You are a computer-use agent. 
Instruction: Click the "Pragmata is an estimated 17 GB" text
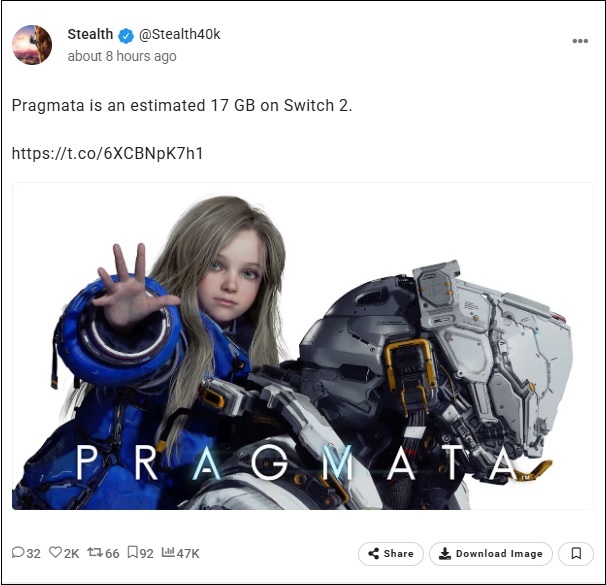tap(133, 105)
